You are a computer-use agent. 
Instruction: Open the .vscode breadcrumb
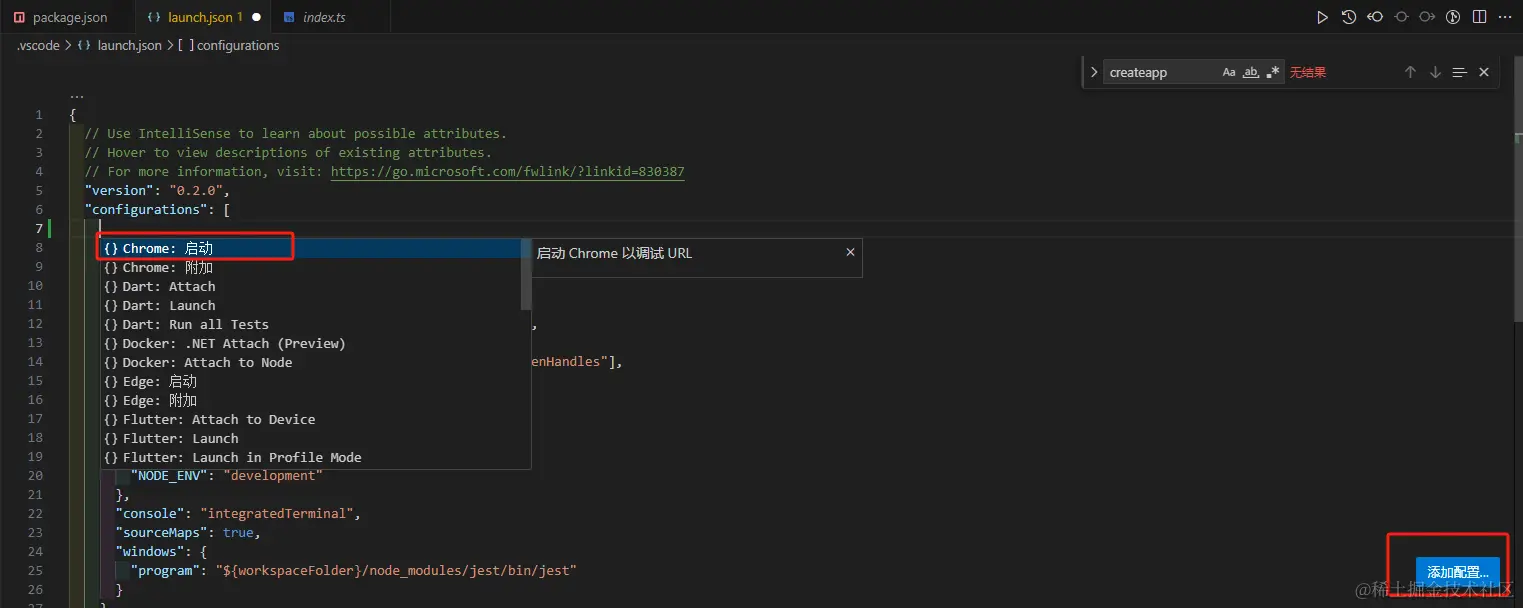pyautogui.click(x=38, y=45)
